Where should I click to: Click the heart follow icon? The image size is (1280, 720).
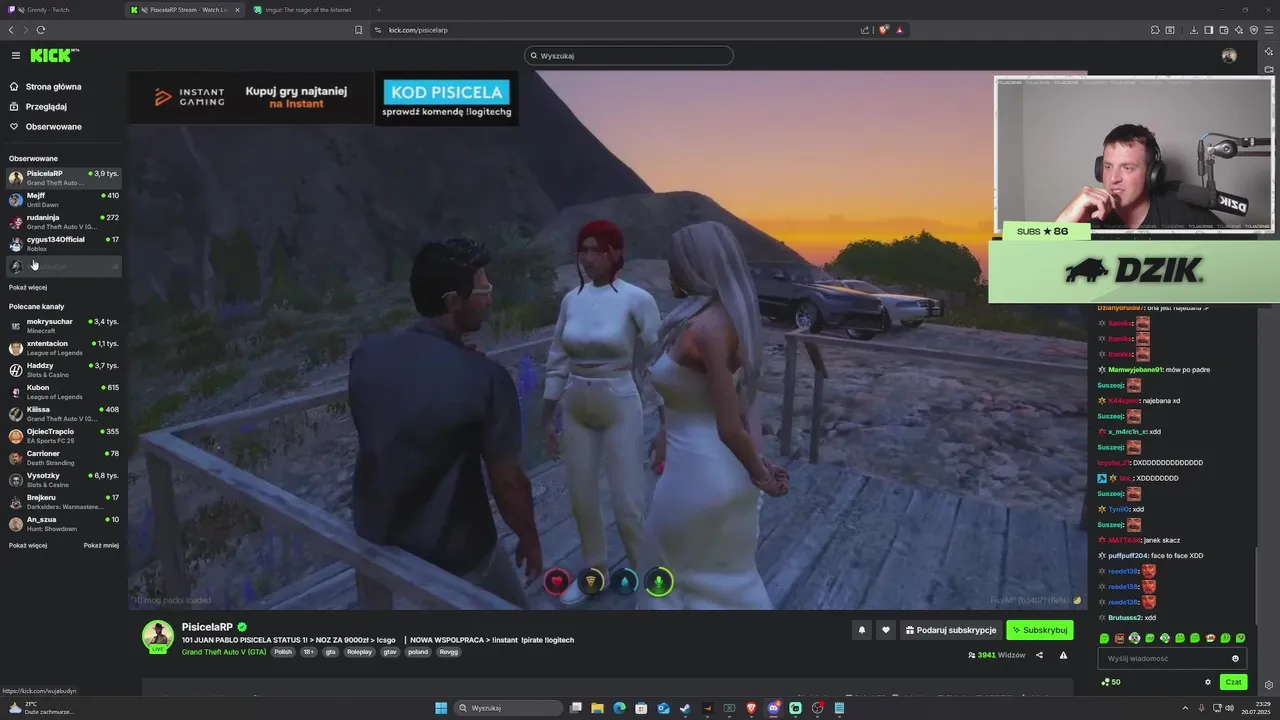(x=885, y=630)
